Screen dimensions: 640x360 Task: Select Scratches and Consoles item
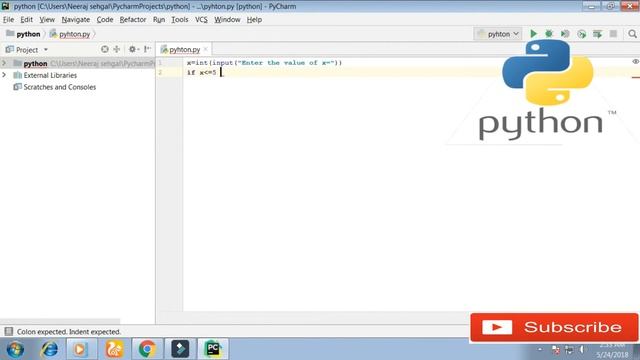click(x=60, y=87)
